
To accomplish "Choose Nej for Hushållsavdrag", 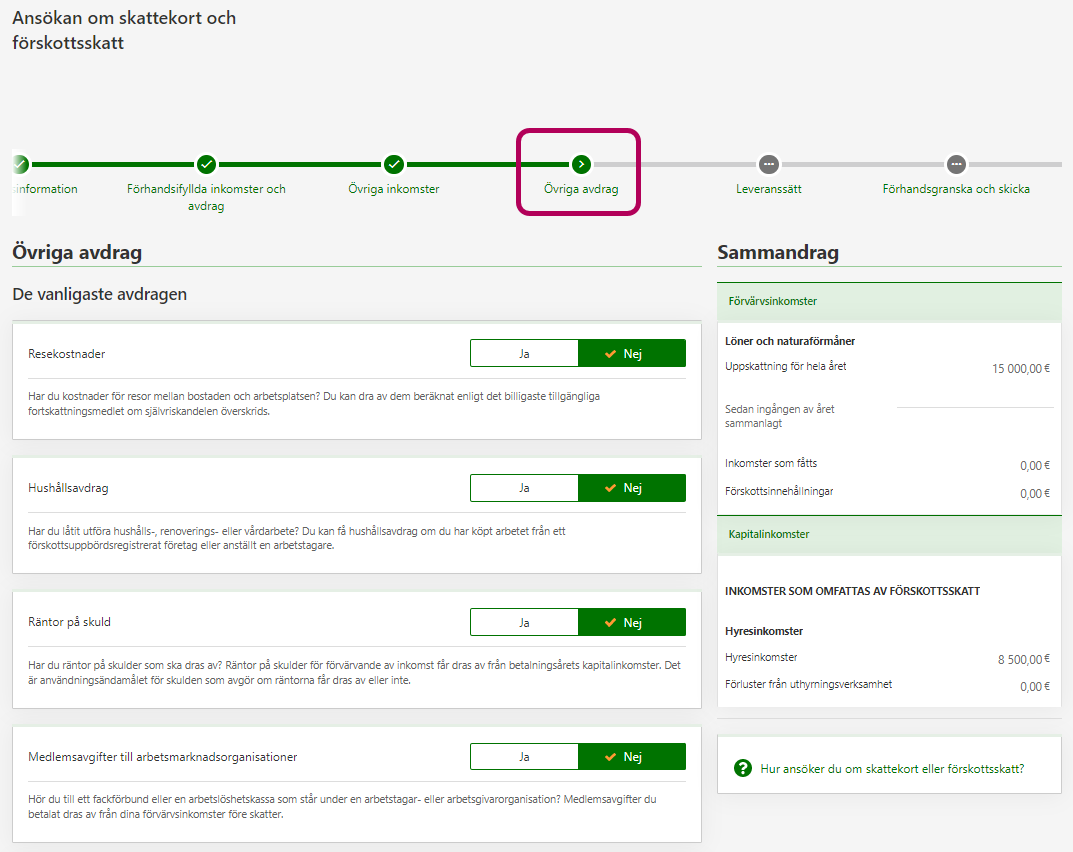I will click(632, 488).
